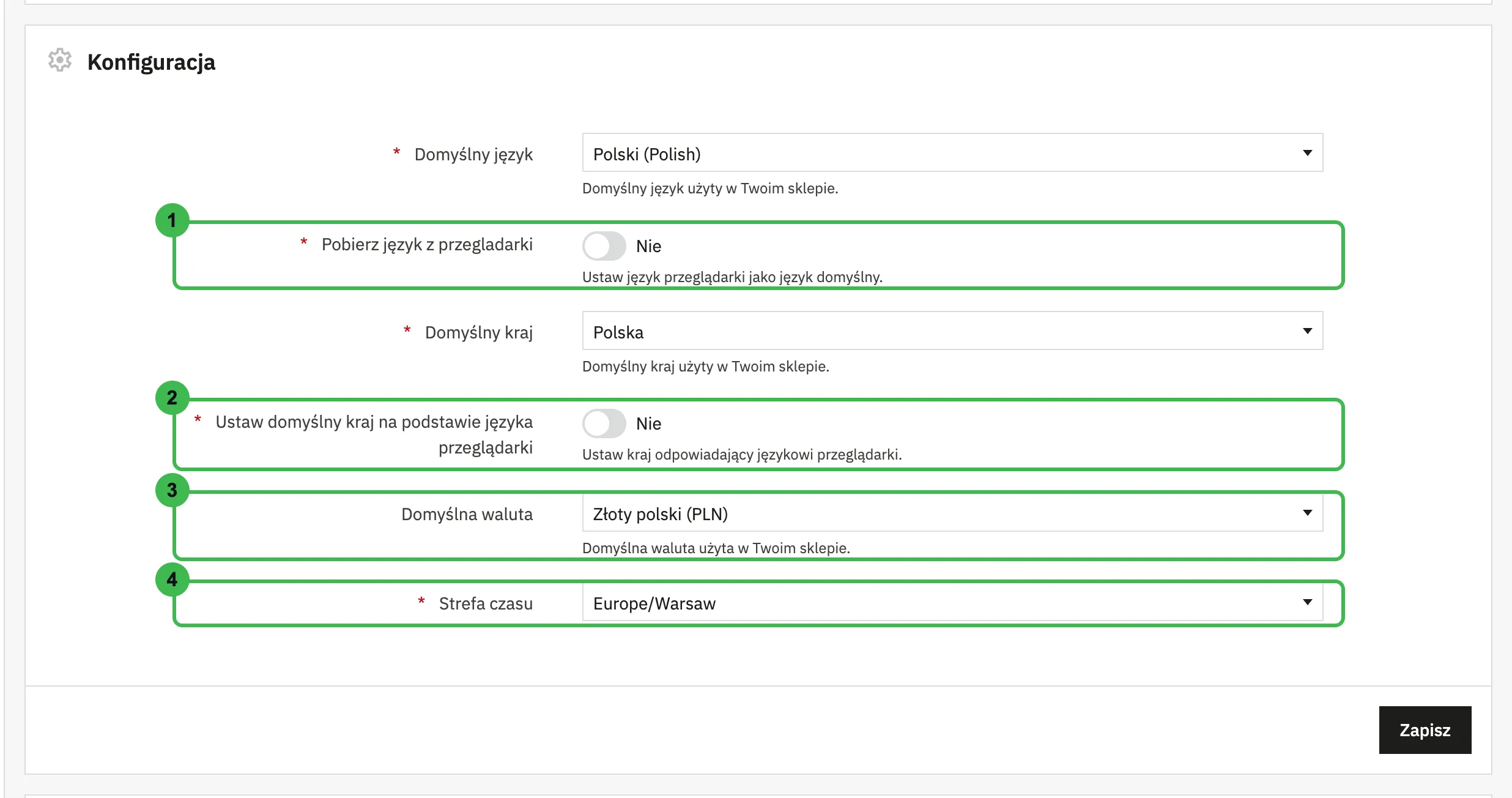Click the Zapisz button
Viewport: 1512px width, 798px height.
tap(1425, 730)
